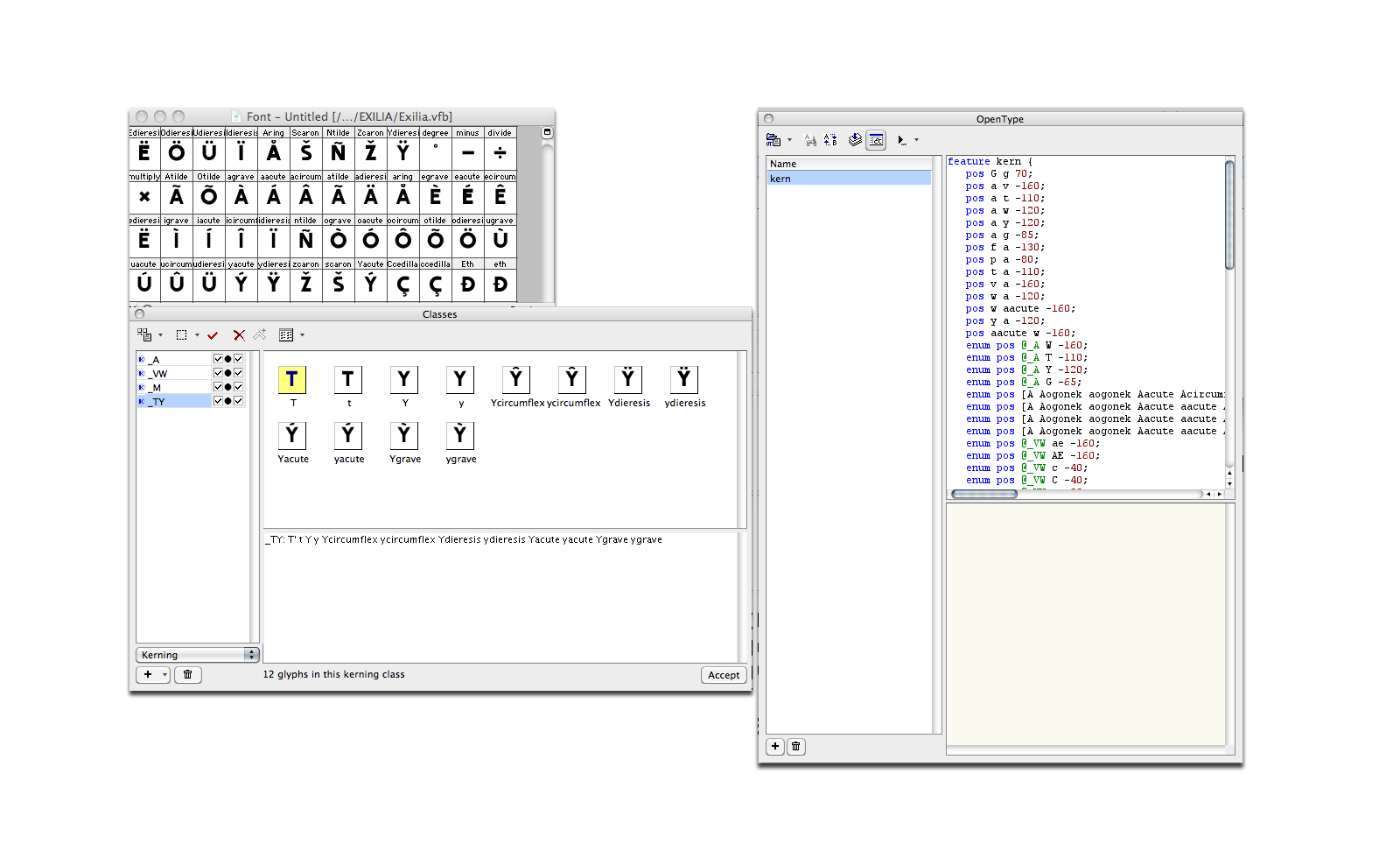This screenshot has height=844, width=1400.
Task: Select the highlighted T glyph thumbnail
Action: coord(292,379)
